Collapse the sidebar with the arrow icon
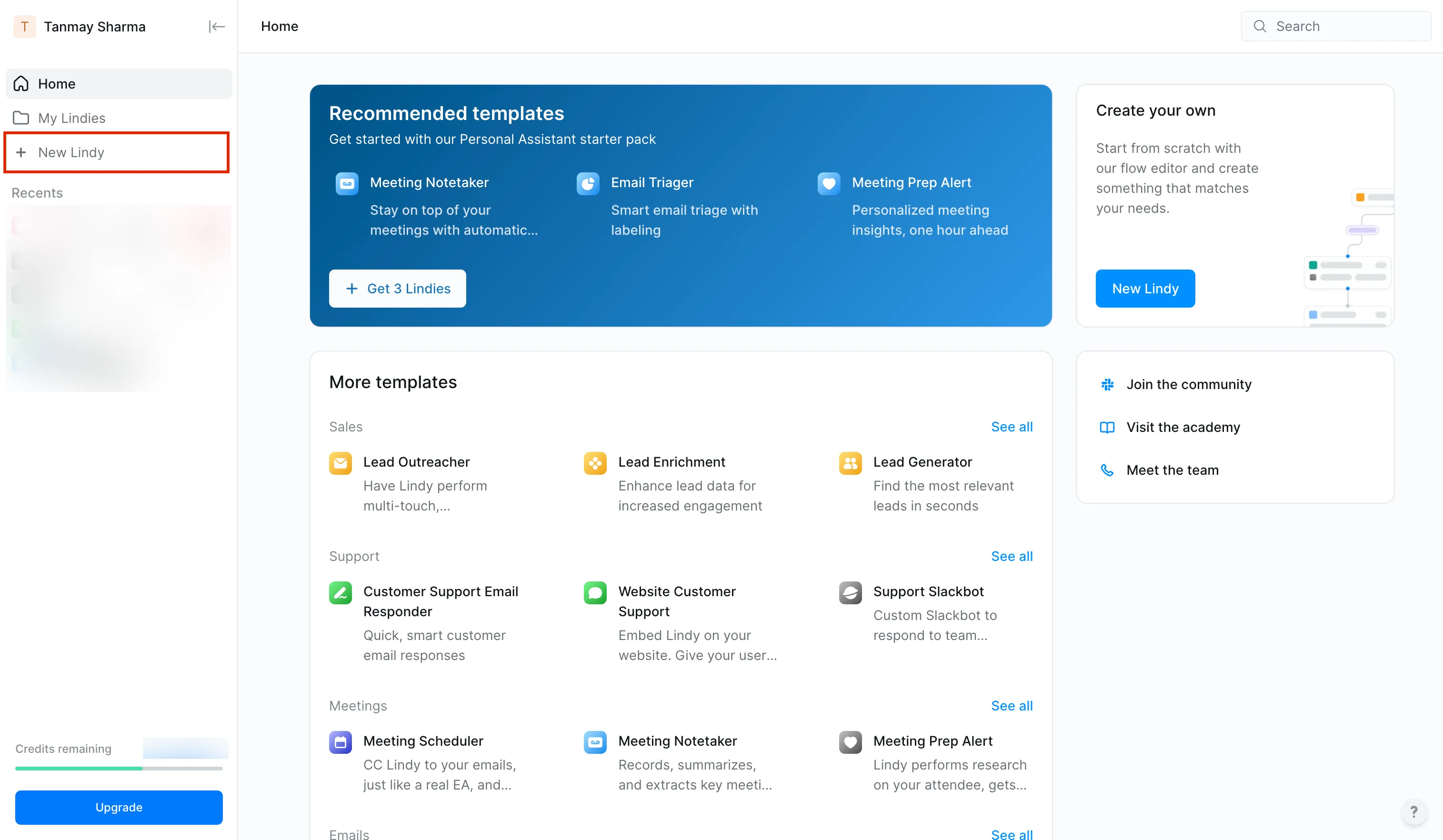This screenshot has width=1443, height=840. coord(216,26)
